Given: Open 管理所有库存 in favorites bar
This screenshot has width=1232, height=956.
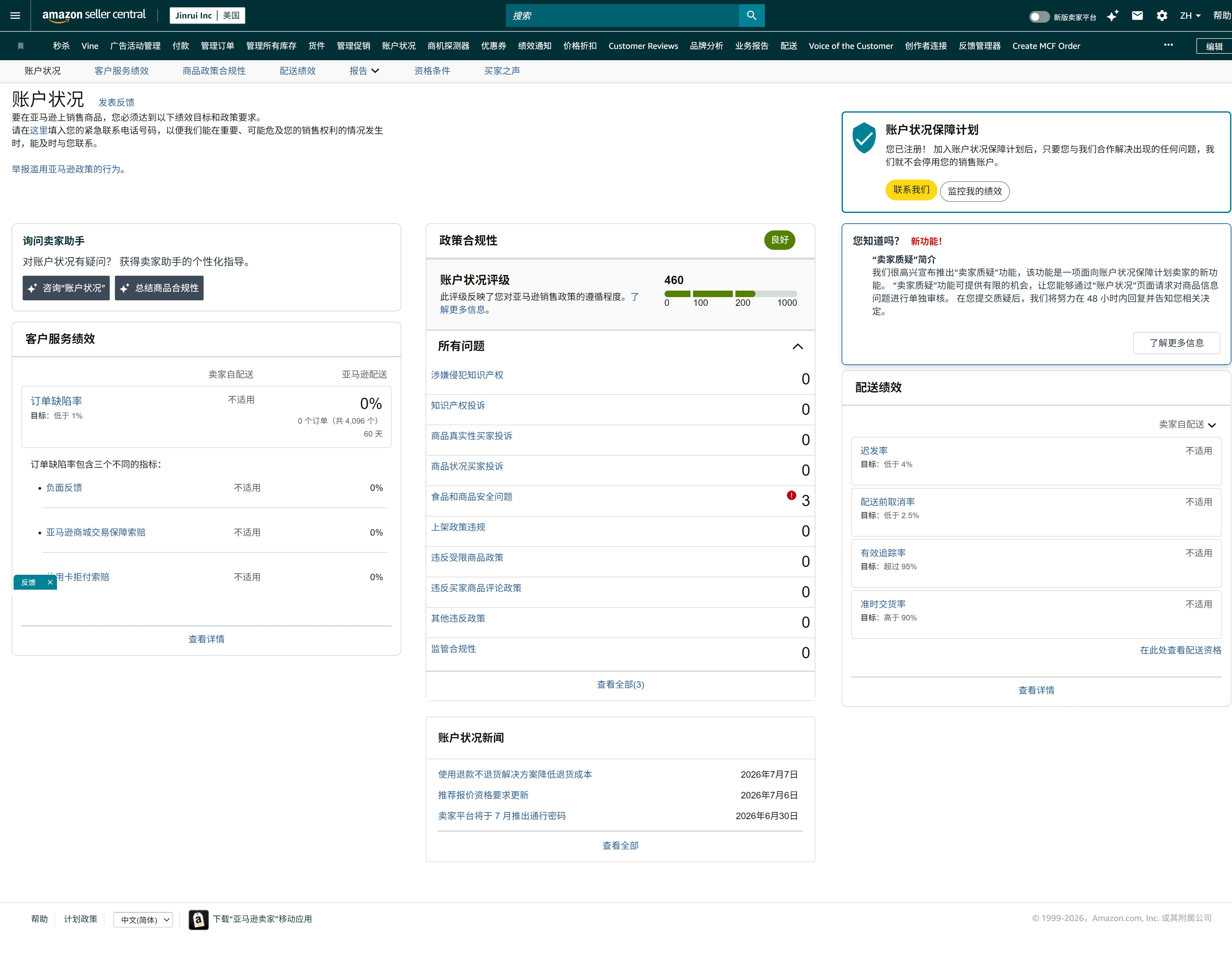Looking at the screenshot, I should pos(271,46).
